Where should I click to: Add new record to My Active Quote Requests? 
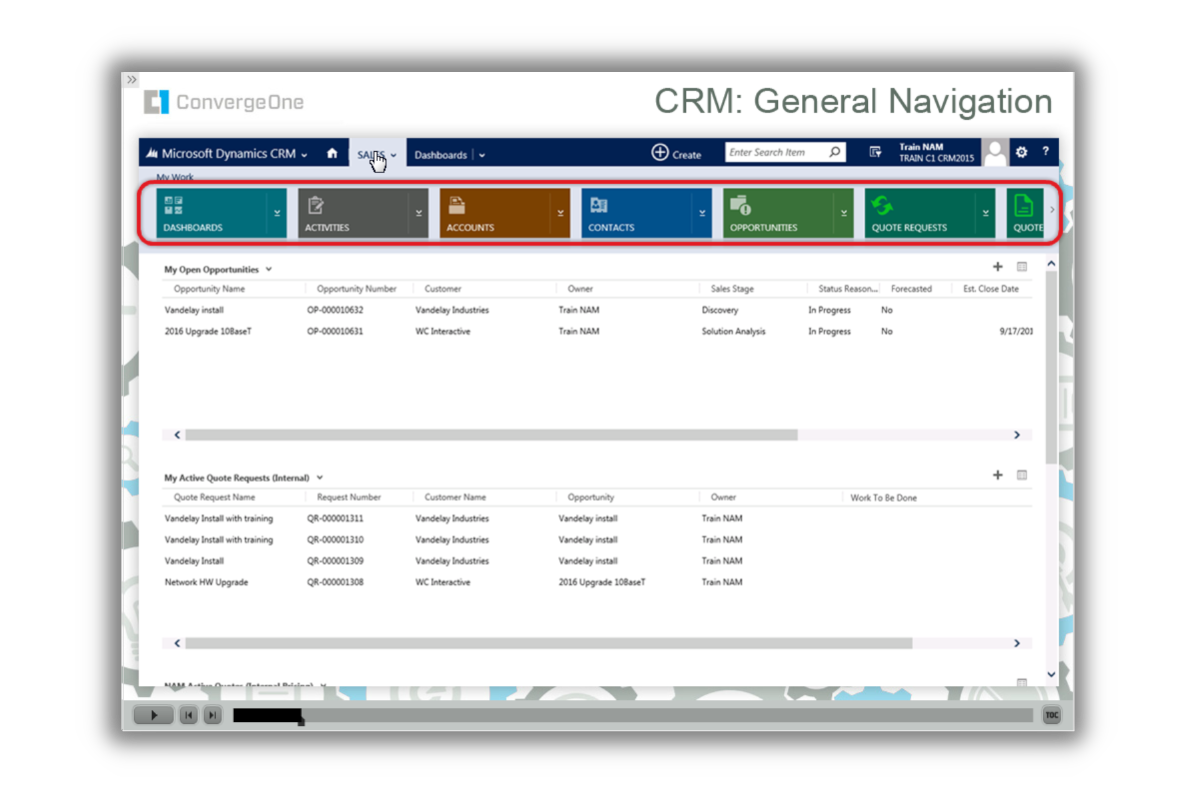click(x=998, y=475)
